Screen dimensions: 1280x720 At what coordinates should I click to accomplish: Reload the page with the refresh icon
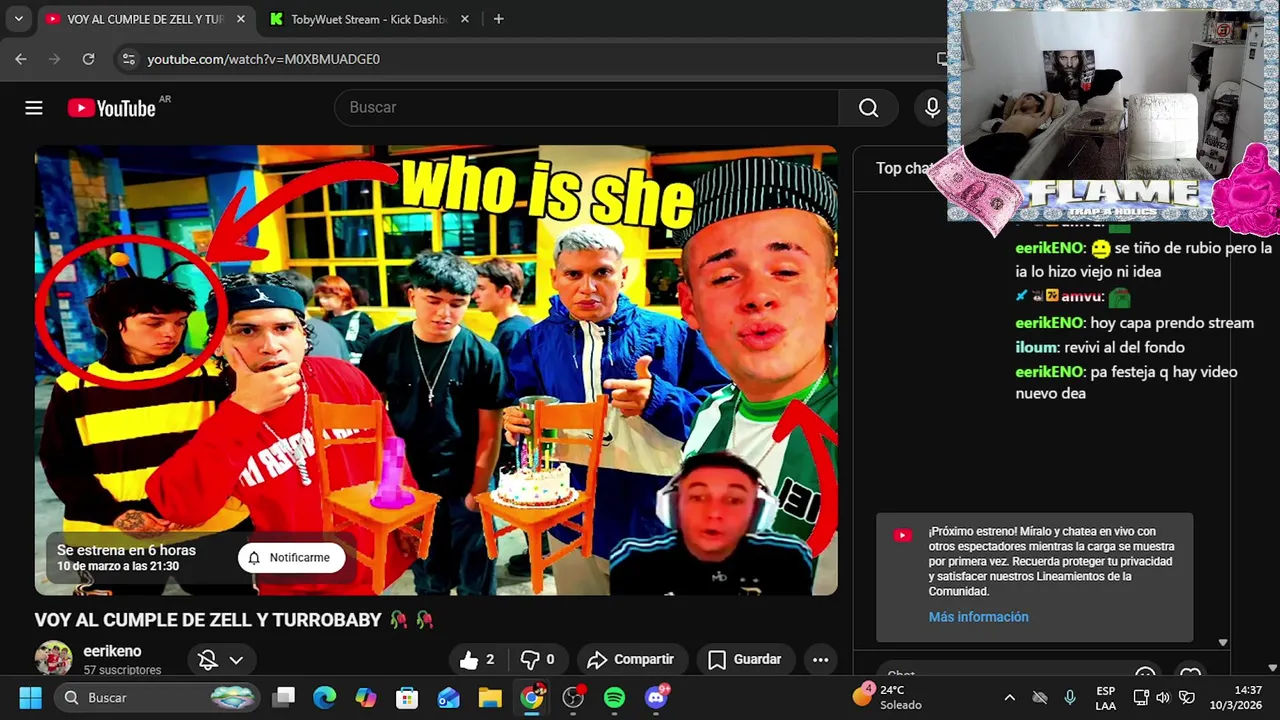(x=88, y=59)
